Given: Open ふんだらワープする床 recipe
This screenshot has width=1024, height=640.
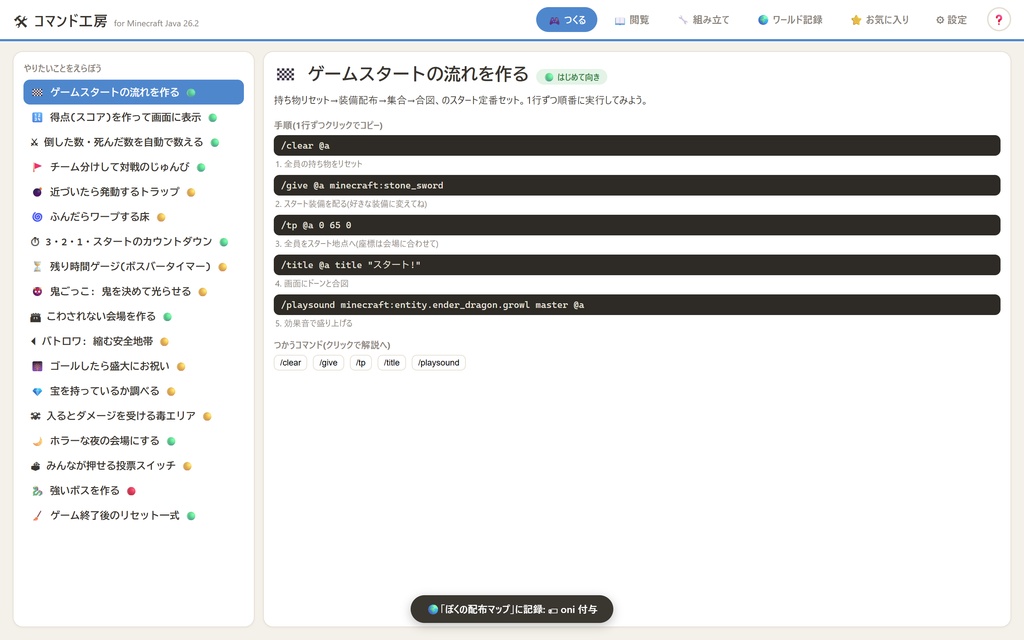Looking at the screenshot, I should pos(134,217).
